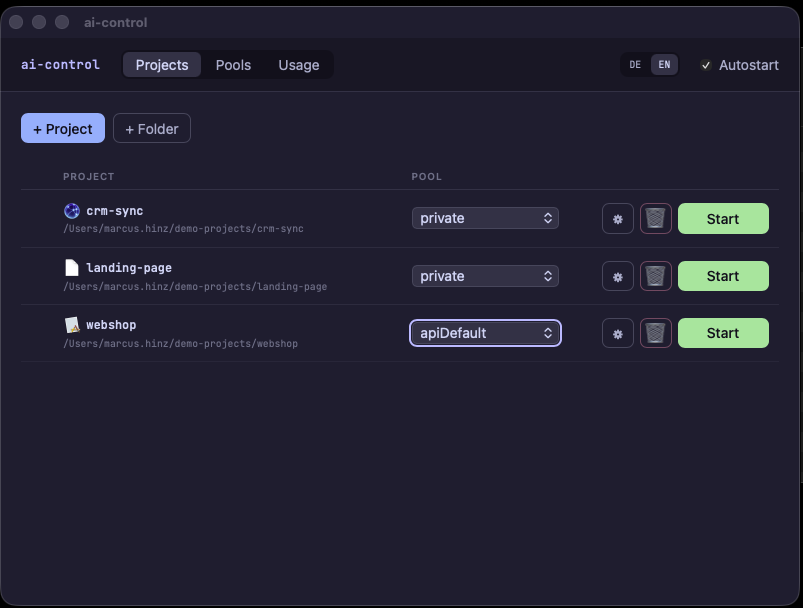Start the webshop project

(723, 333)
